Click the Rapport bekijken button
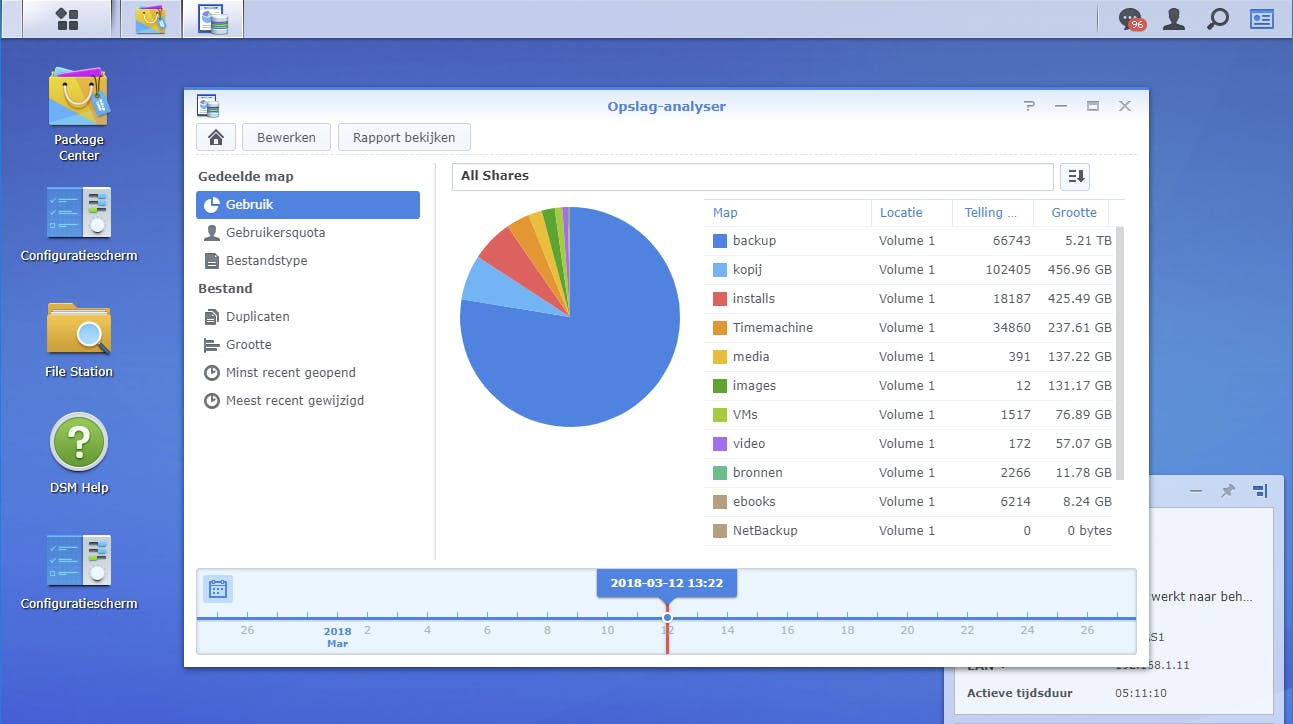This screenshot has height=724, width=1293. tap(404, 137)
